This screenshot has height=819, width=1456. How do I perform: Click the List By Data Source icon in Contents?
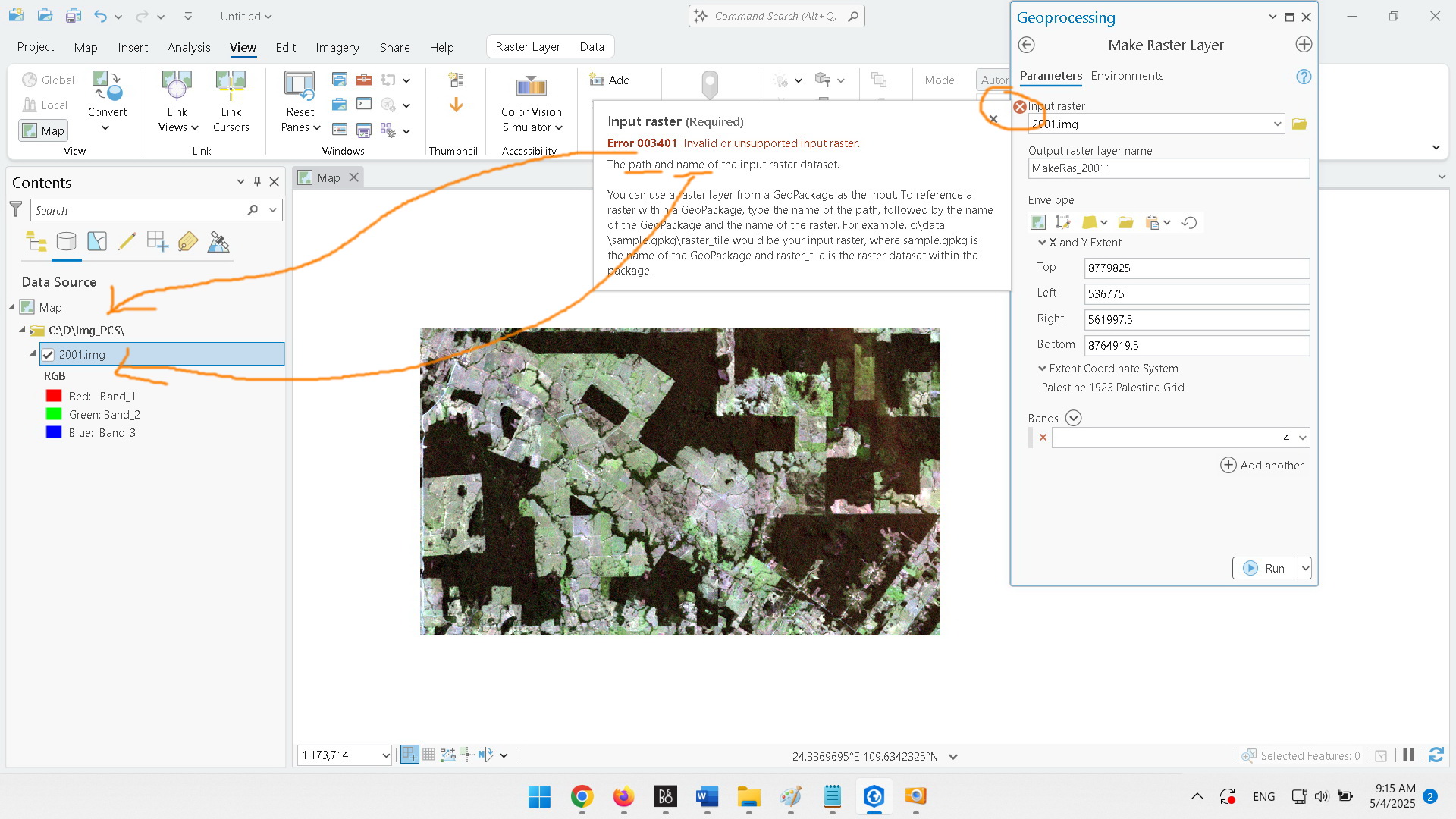(x=67, y=241)
